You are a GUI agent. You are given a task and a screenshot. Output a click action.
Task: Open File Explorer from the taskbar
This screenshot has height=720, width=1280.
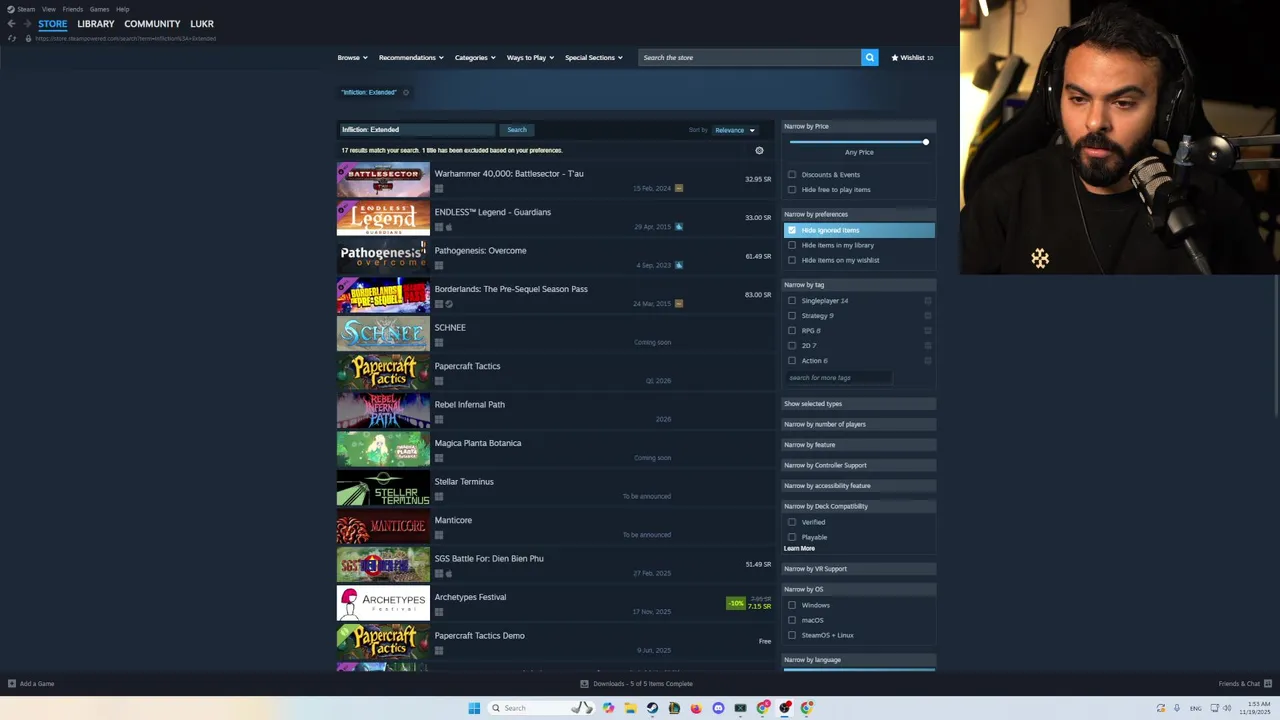click(x=630, y=708)
